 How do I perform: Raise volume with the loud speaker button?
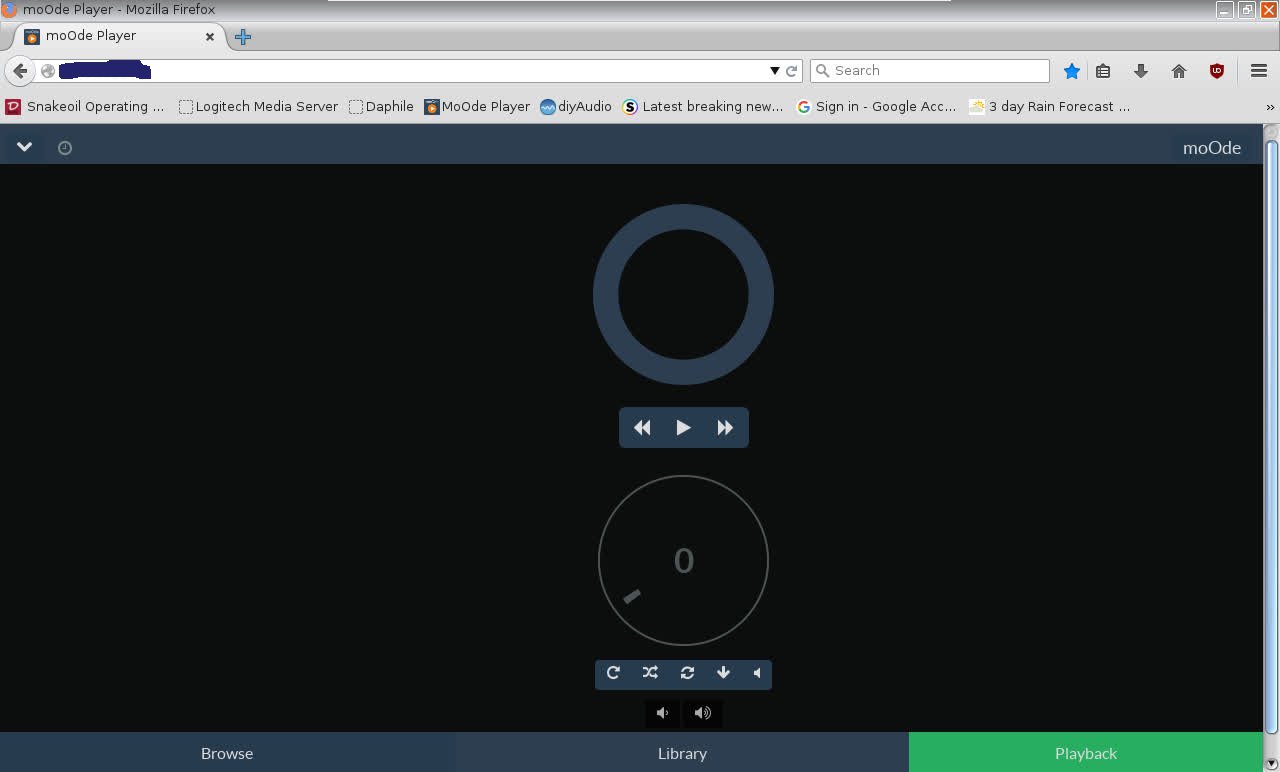[703, 713]
